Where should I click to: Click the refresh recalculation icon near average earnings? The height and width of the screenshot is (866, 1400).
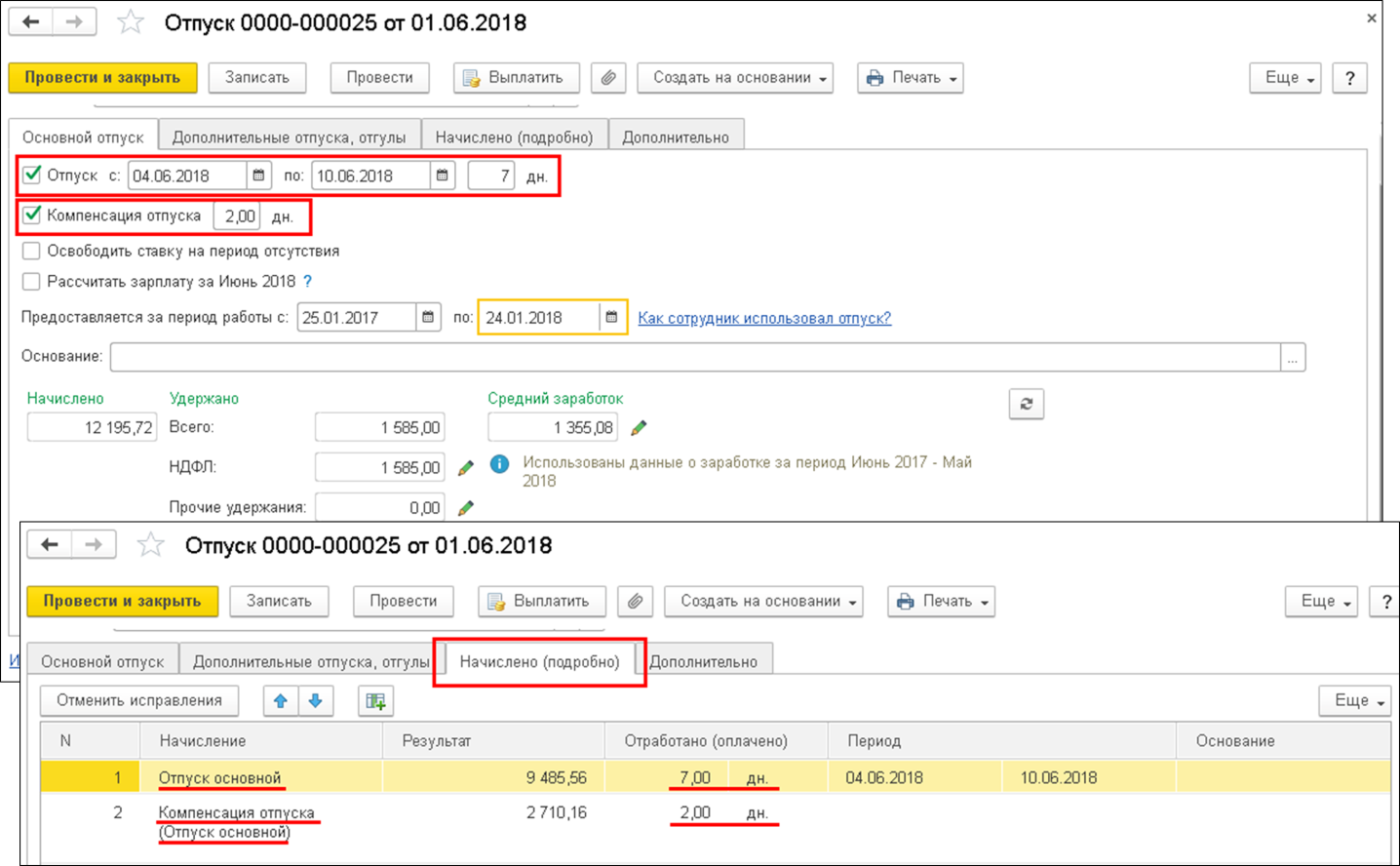pyautogui.click(x=1026, y=404)
